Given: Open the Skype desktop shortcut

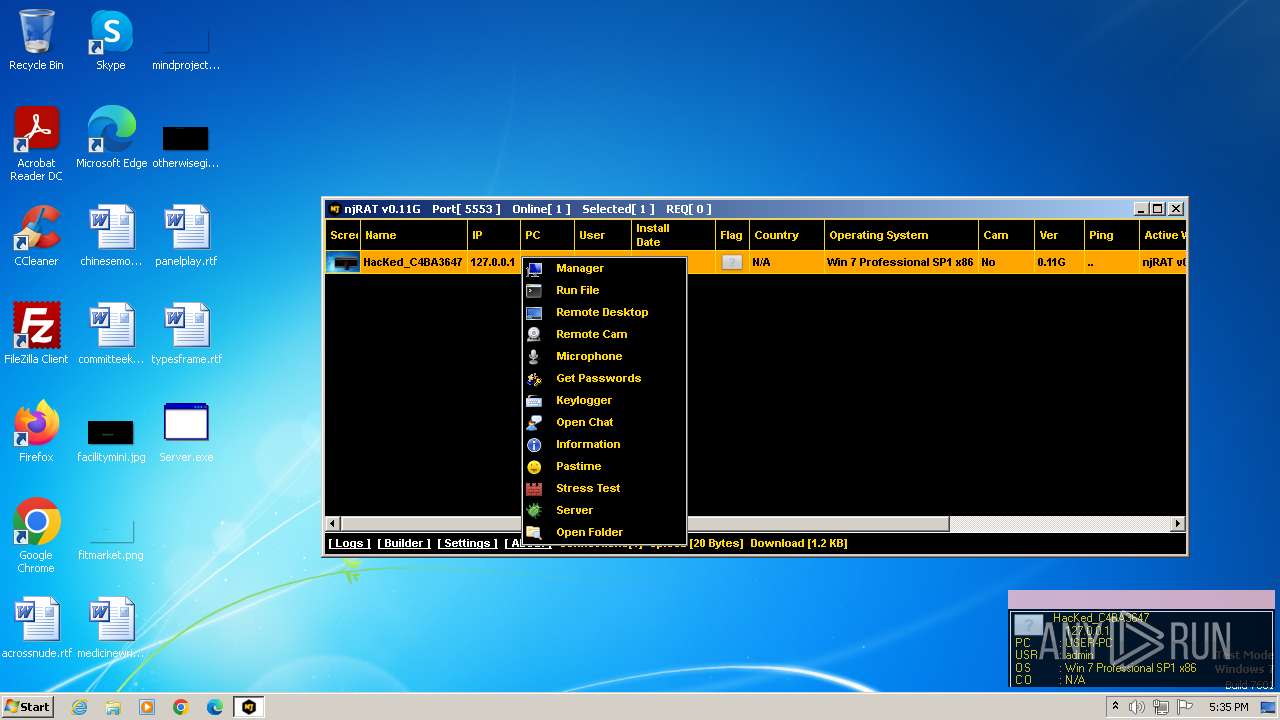Looking at the screenshot, I should pyautogui.click(x=111, y=41).
